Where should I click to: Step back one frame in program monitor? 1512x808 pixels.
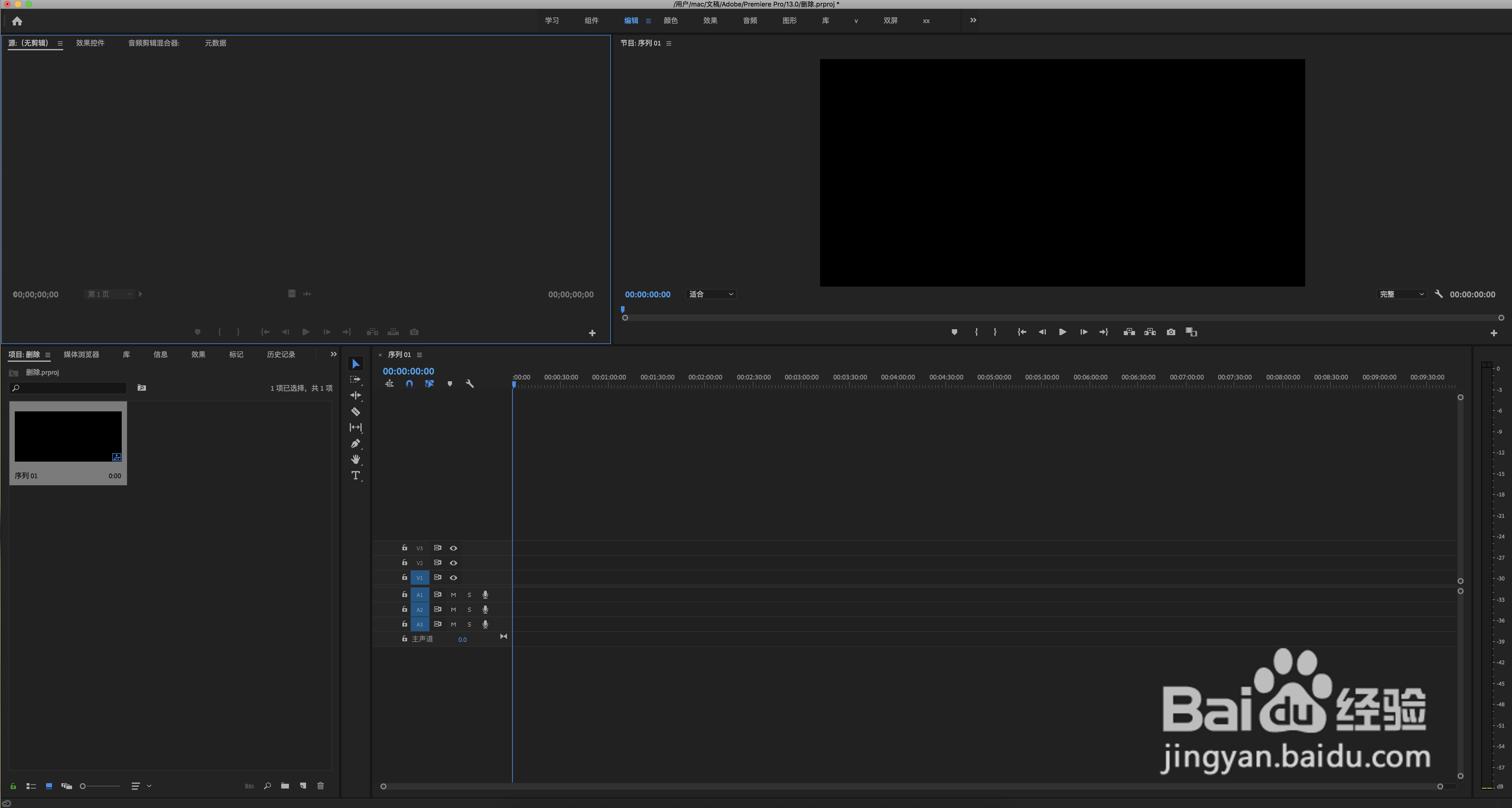(x=1042, y=332)
